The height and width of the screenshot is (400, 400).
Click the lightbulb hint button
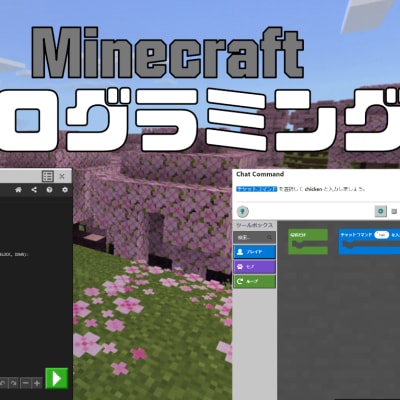(x=243, y=211)
